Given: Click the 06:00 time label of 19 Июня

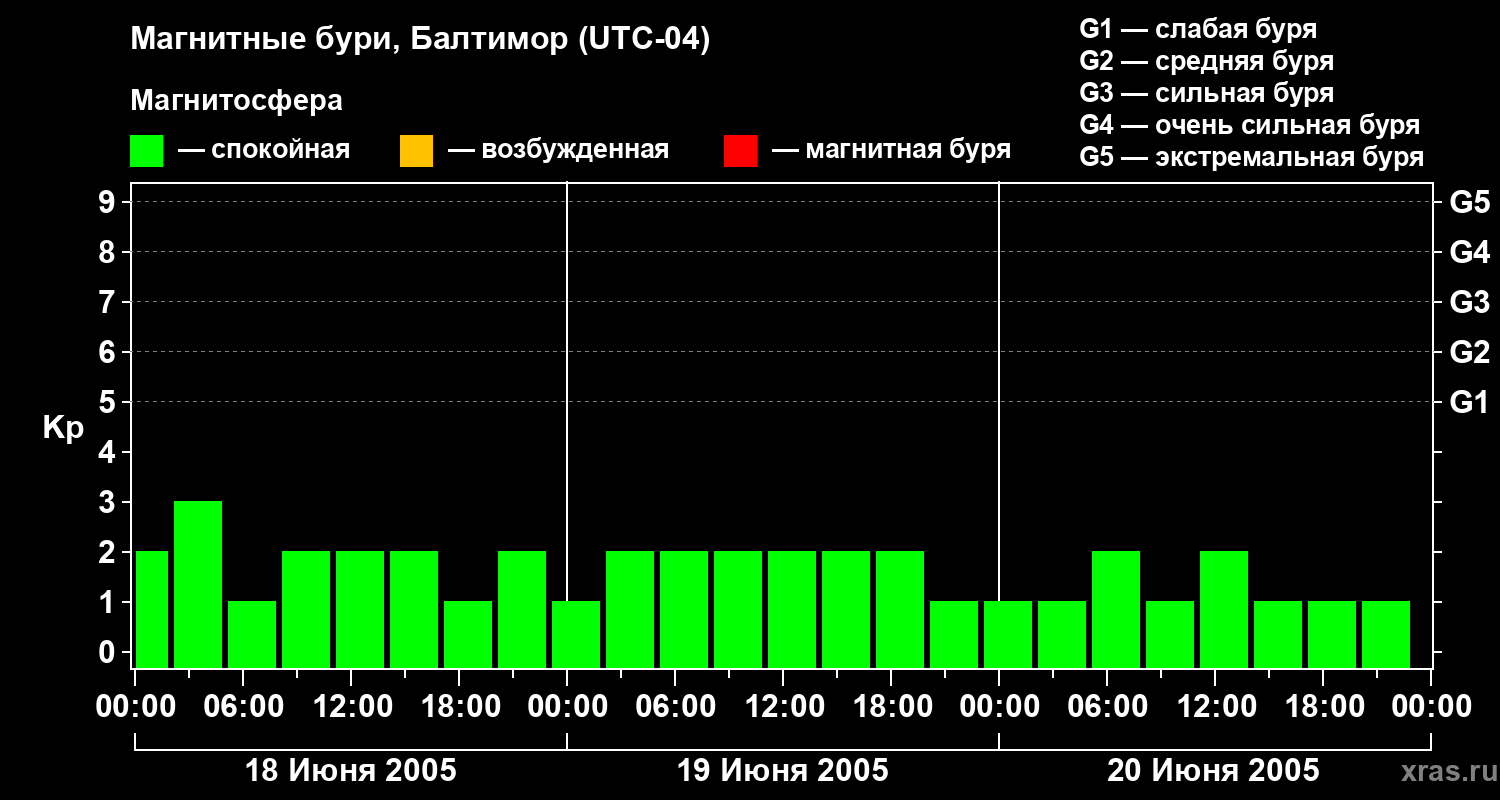Looking at the screenshot, I should pos(675,707).
